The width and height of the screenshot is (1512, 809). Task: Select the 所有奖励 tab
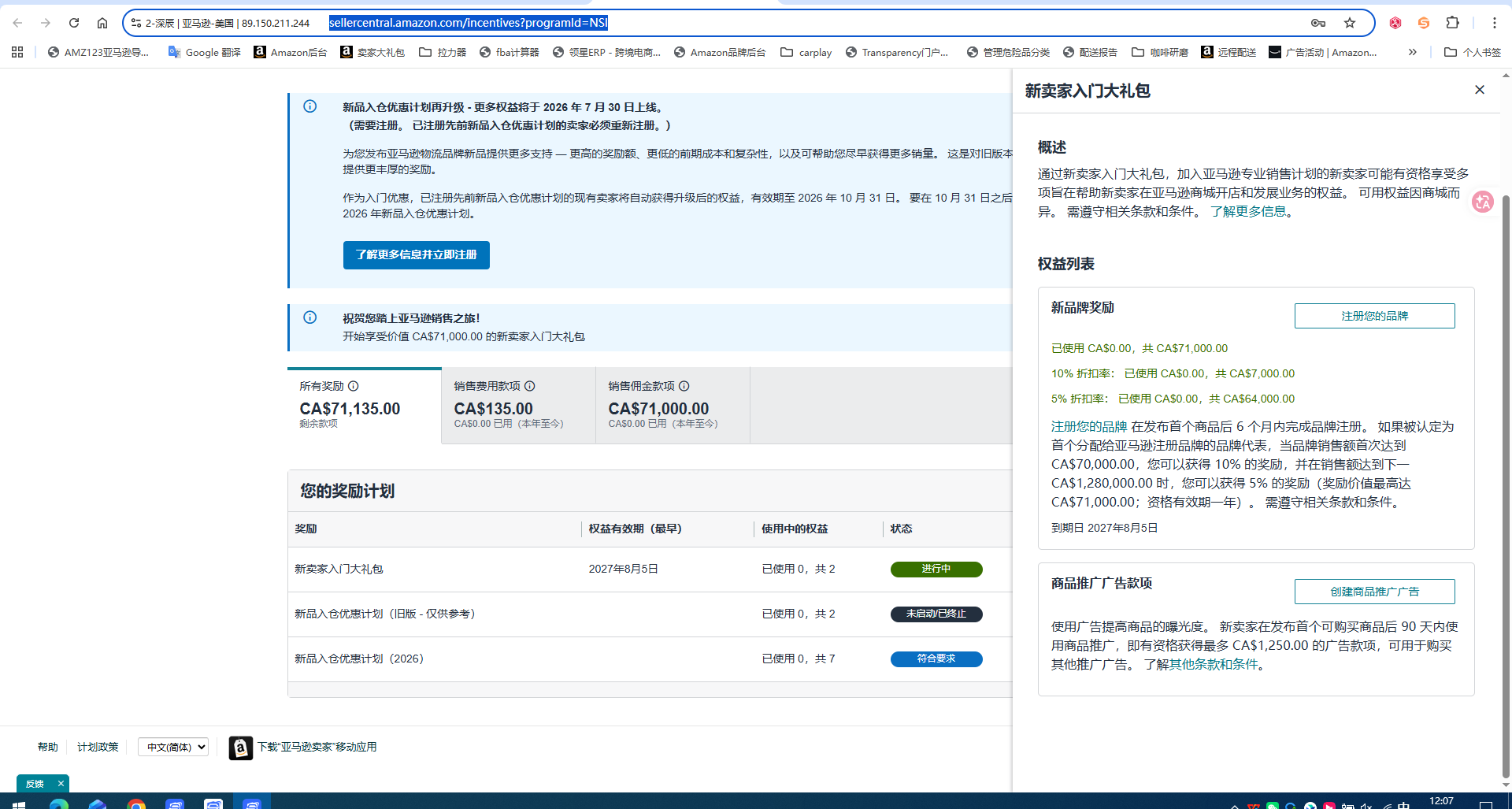(x=365, y=406)
